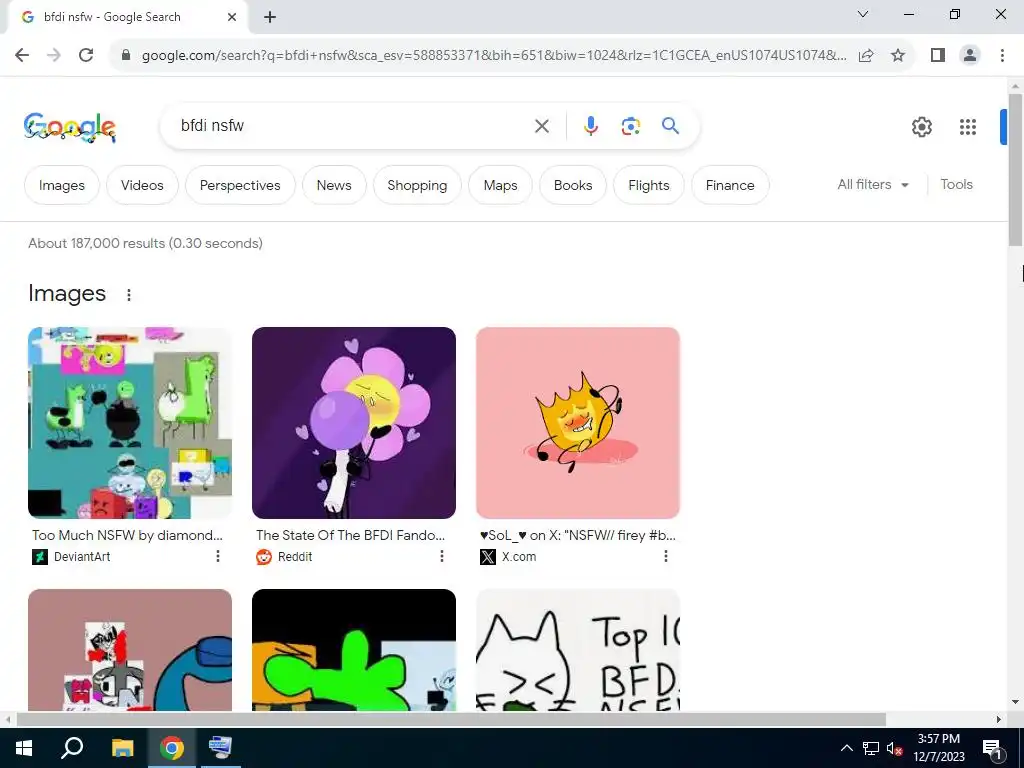This screenshot has height=768, width=1024.
Task: Expand the All filters dropdown
Action: coord(873,185)
